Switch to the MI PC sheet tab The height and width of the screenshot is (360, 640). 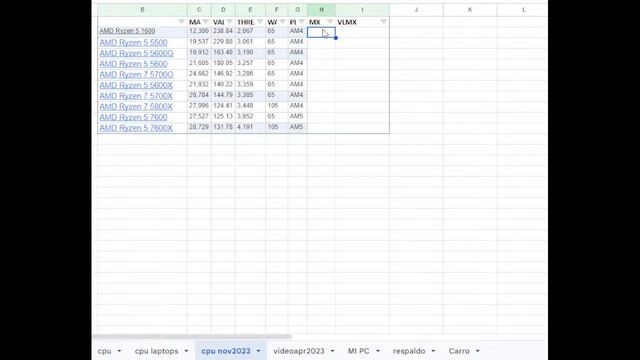pos(358,351)
